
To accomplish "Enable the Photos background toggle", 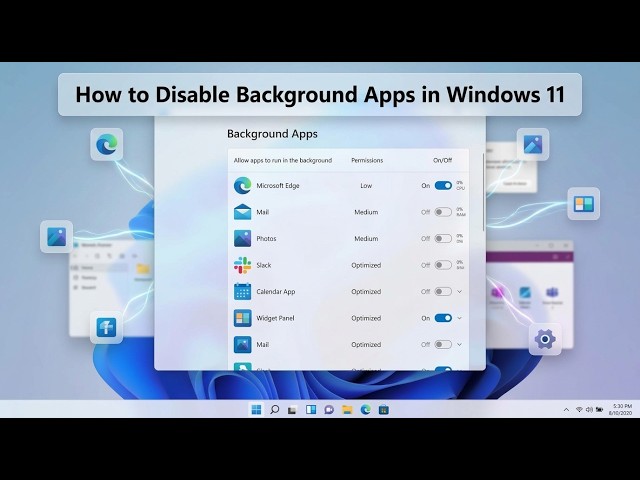I will click(443, 239).
